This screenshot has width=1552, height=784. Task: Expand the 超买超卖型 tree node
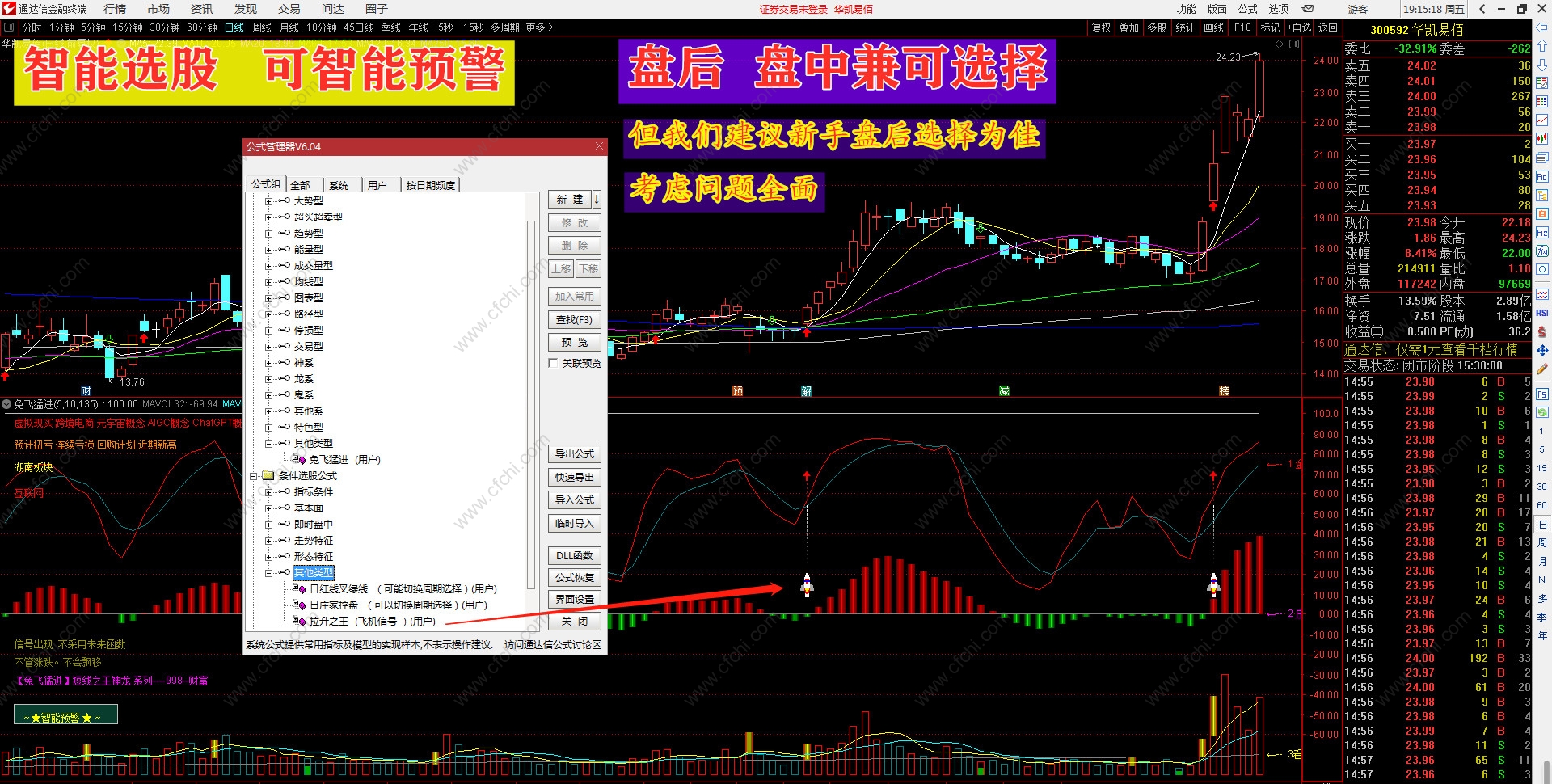(268, 217)
